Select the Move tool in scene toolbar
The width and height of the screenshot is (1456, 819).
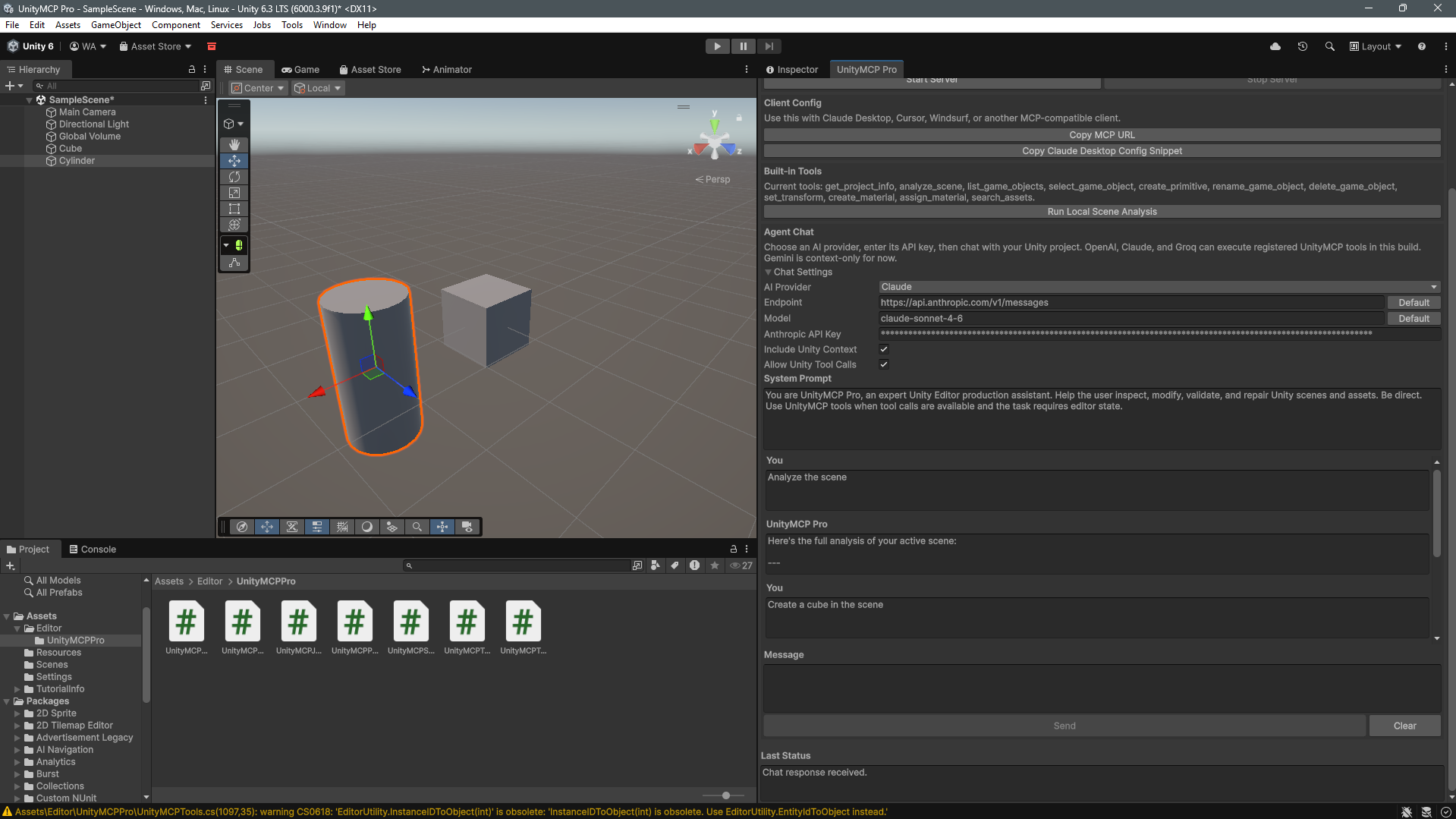[234, 161]
